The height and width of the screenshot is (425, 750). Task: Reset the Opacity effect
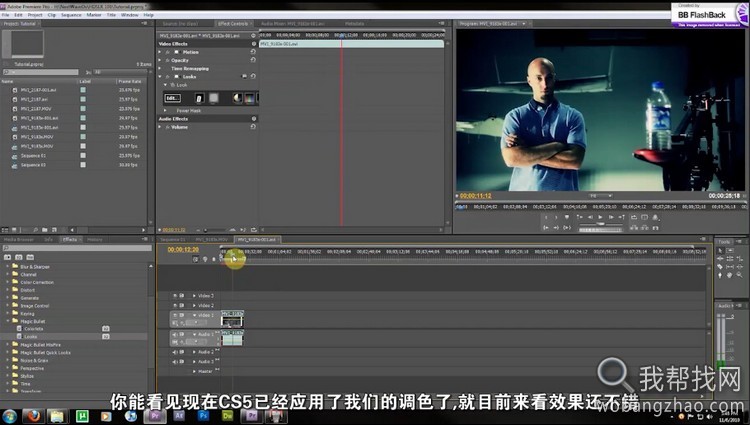pos(253,60)
